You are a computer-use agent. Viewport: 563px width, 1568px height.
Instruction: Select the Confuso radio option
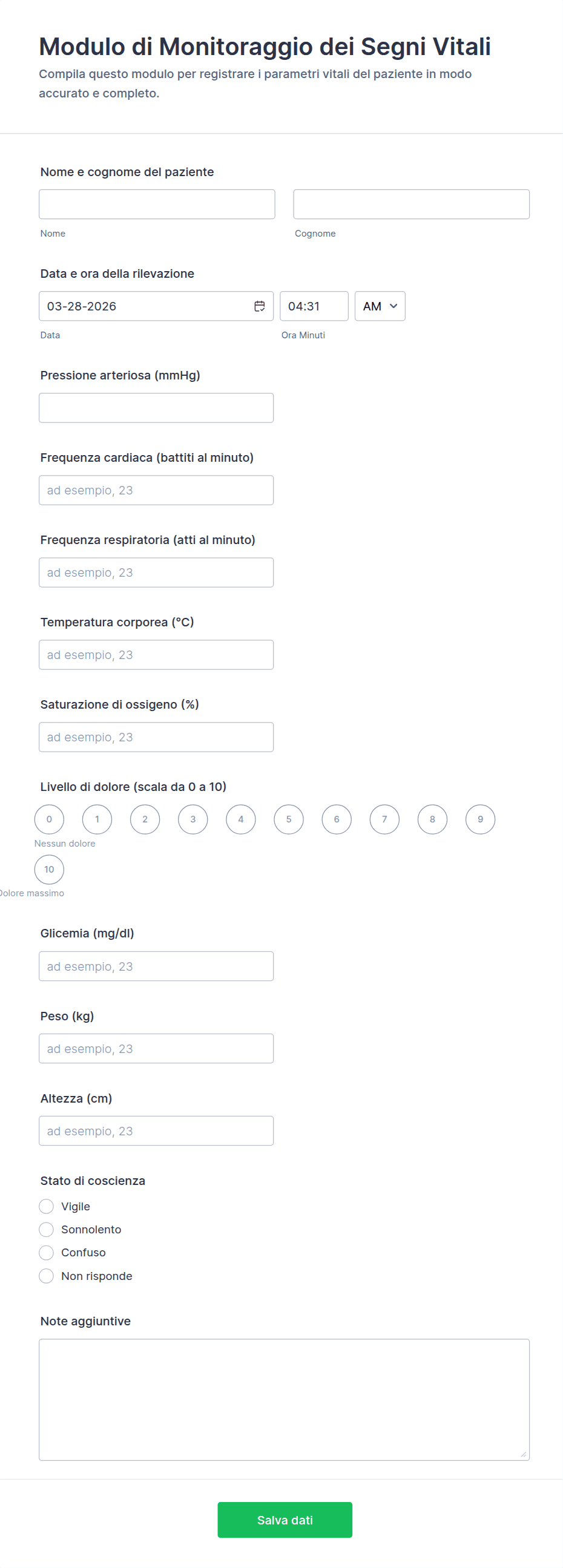coord(46,1253)
